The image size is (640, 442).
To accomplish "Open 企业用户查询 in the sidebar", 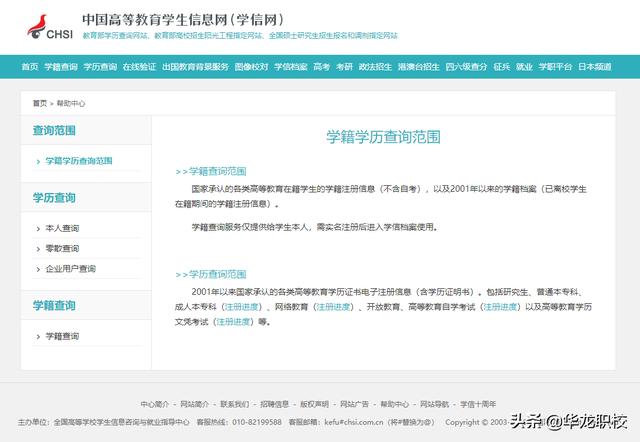I will [x=71, y=269].
